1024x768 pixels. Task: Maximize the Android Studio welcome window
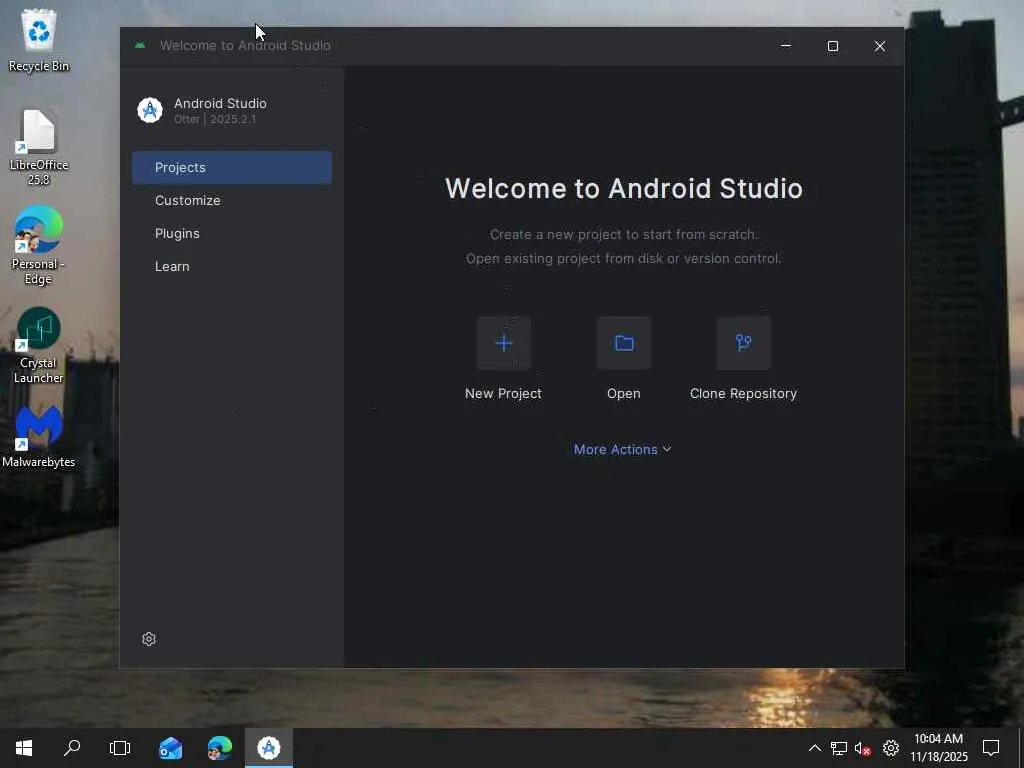tap(833, 46)
